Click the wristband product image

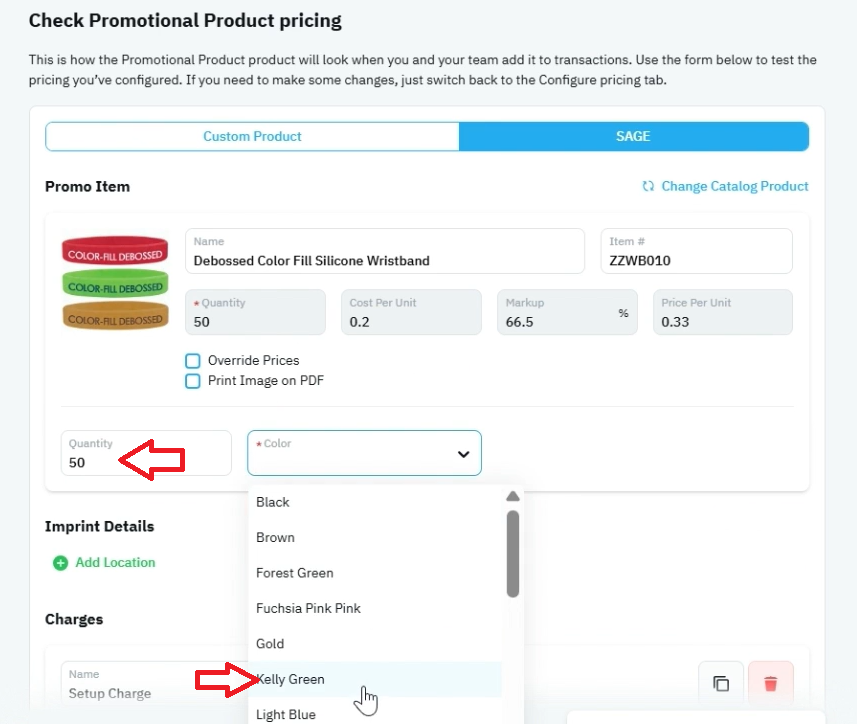point(115,282)
